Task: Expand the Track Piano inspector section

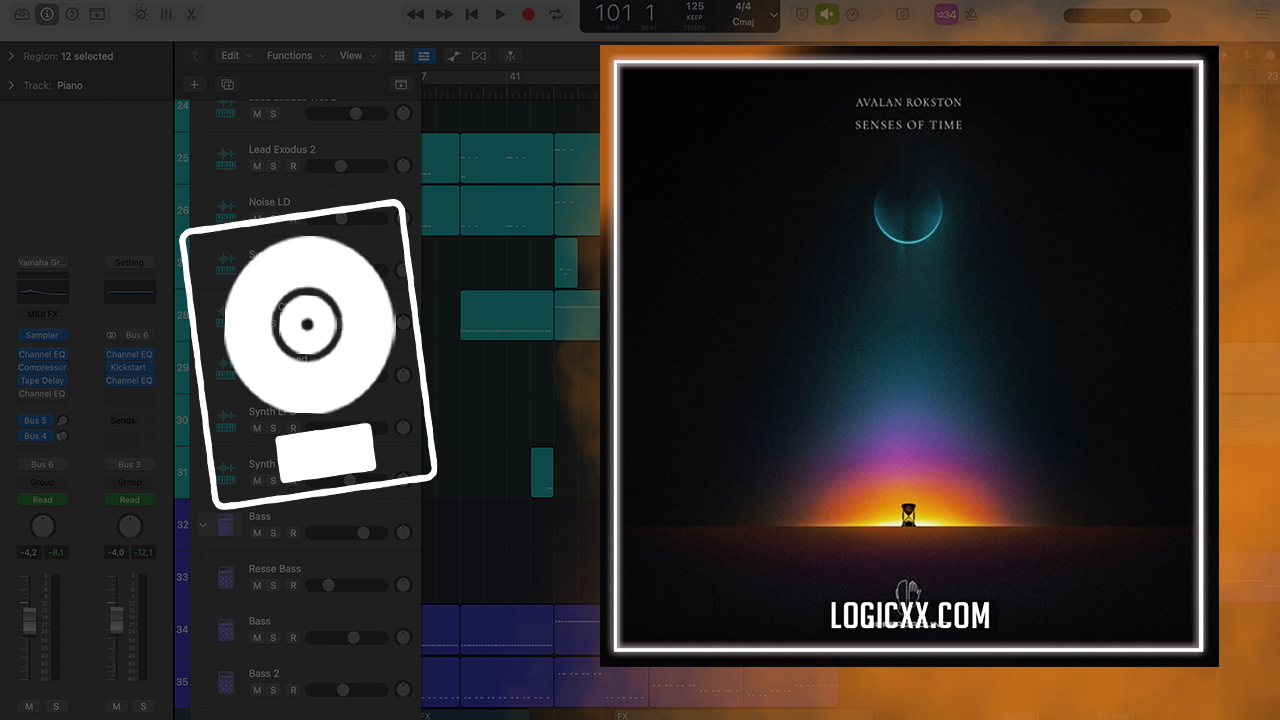Action: click(x=11, y=85)
